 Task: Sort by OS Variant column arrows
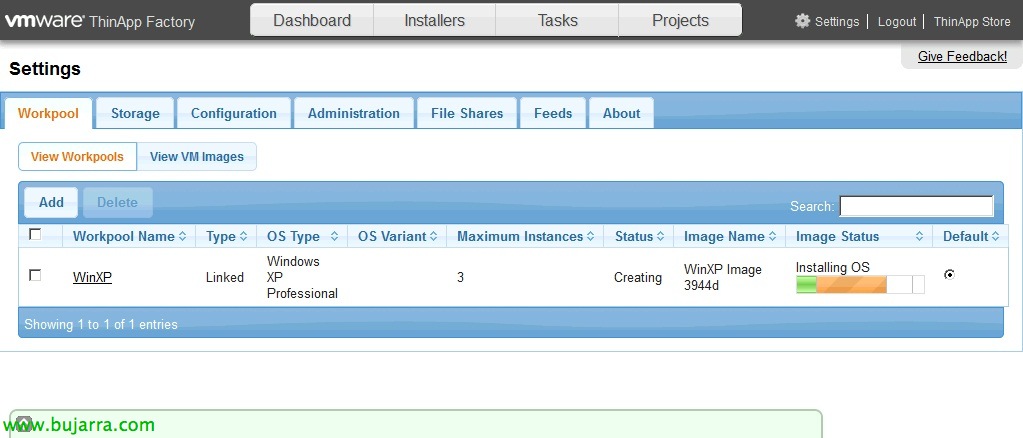[433, 236]
